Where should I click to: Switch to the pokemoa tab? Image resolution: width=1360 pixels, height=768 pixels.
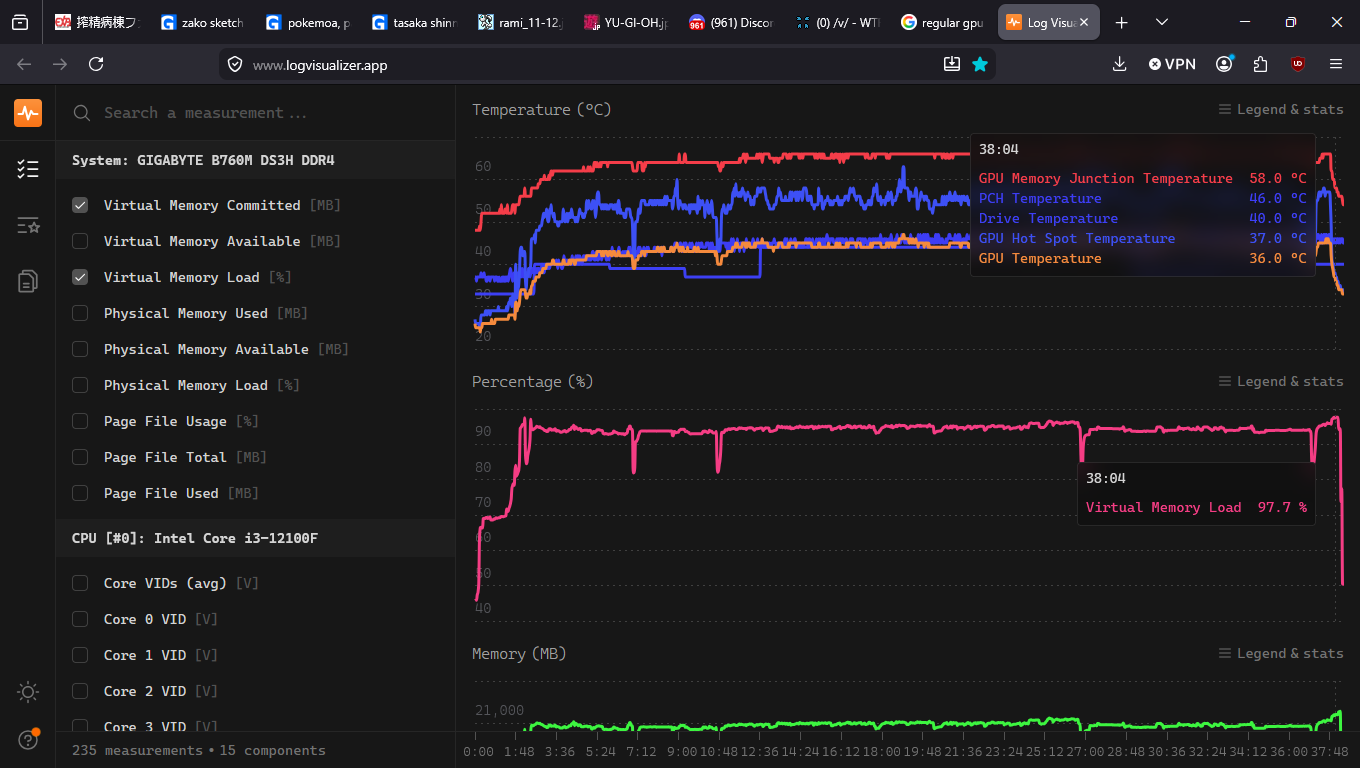click(x=307, y=22)
